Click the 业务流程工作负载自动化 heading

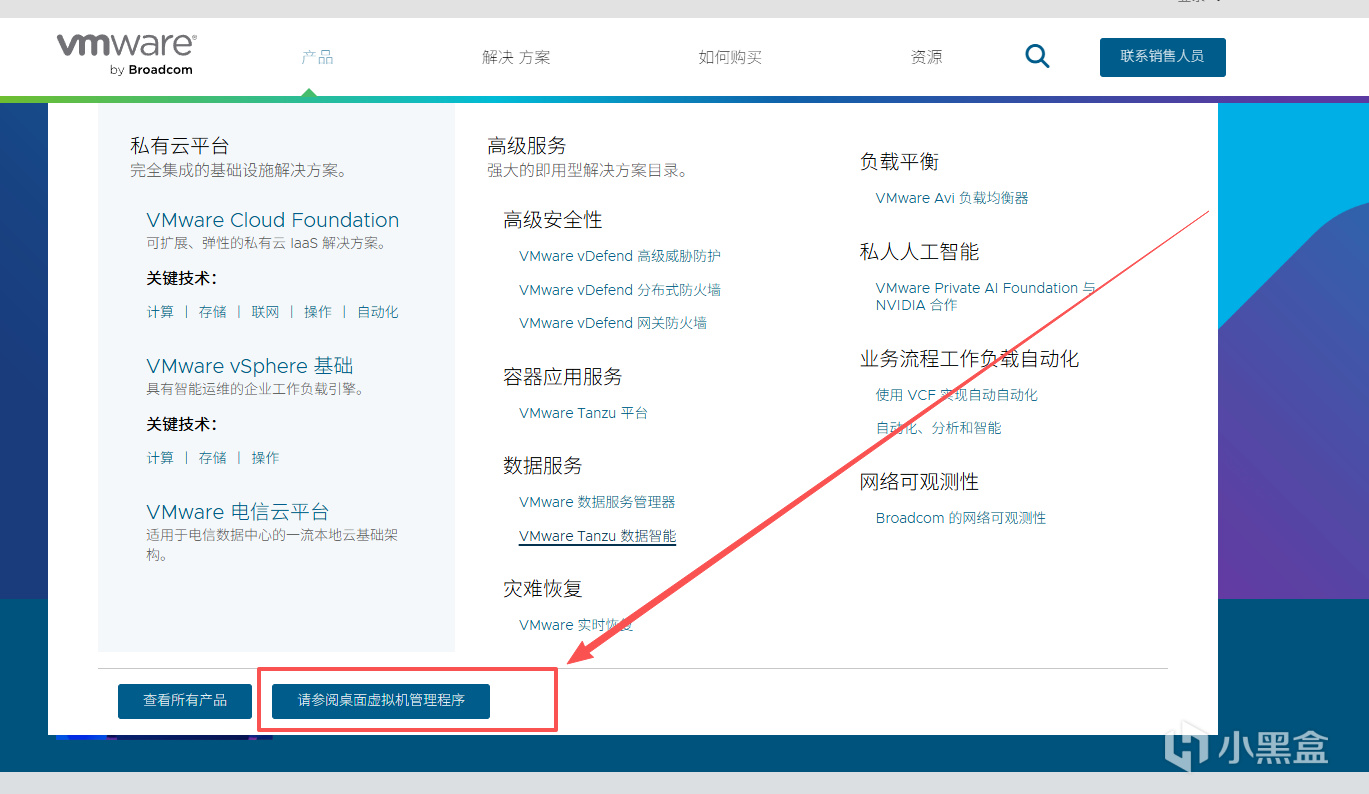(x=969, y=359)
